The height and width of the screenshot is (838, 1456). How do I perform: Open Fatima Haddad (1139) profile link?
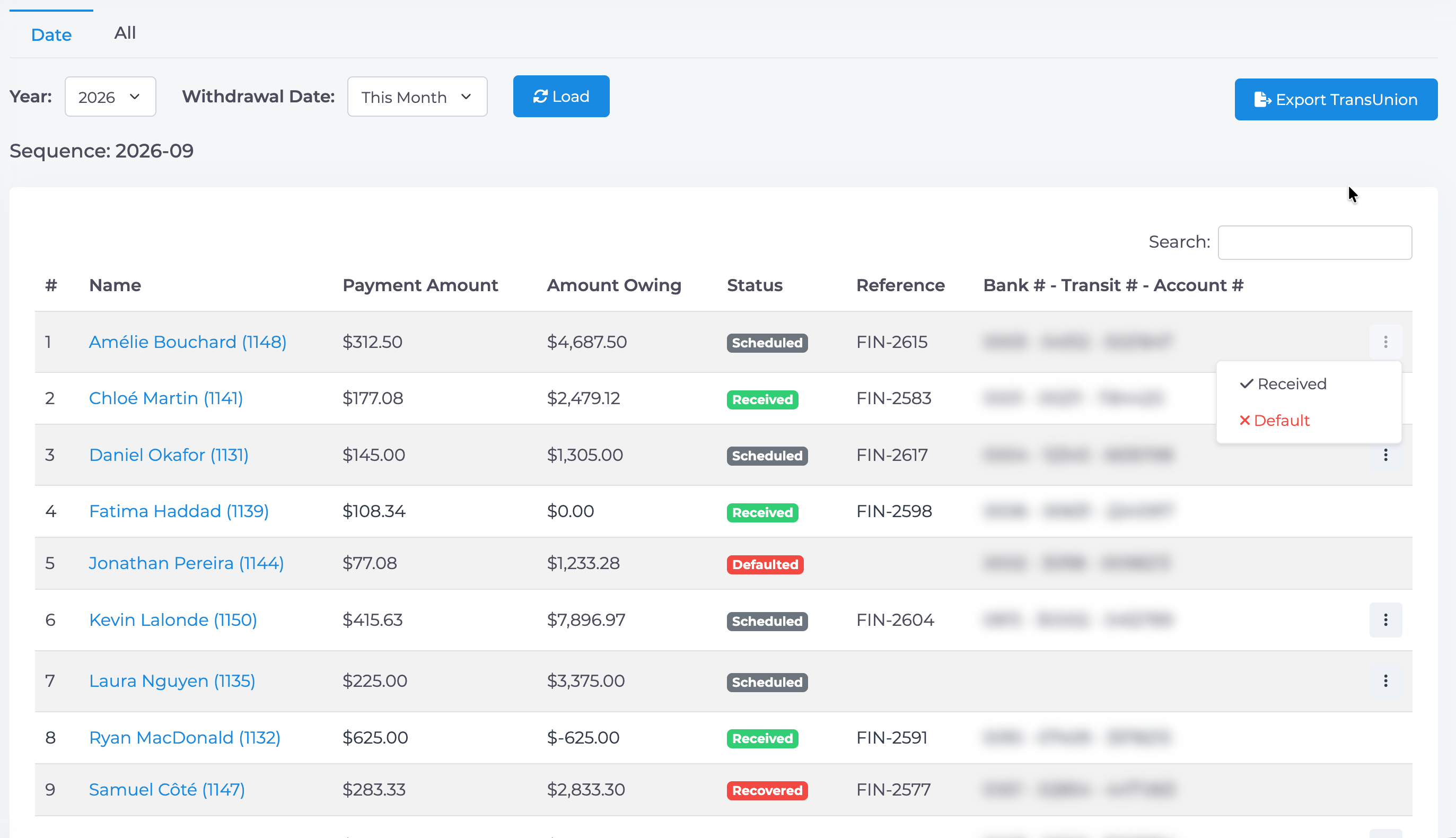pyautogui.click(x=179, y=511)
